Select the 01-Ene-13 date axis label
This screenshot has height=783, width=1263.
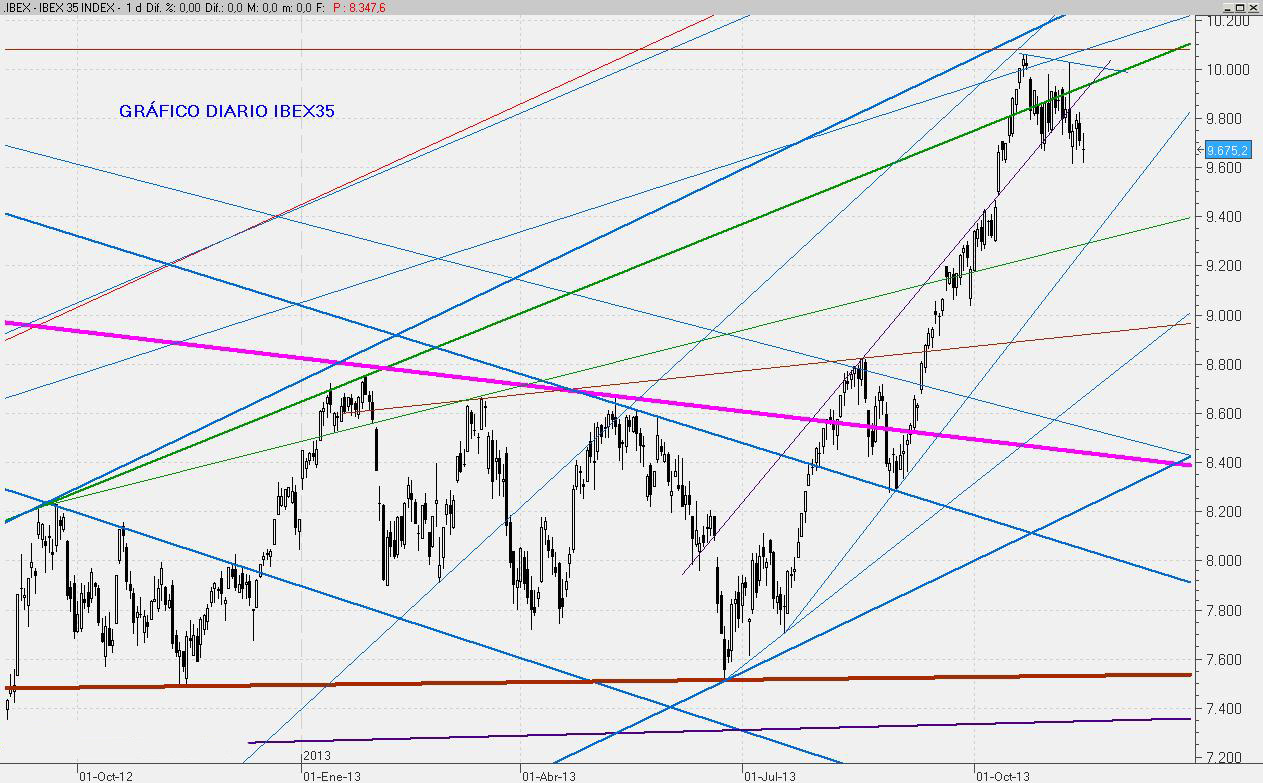[x=328, y=774]
